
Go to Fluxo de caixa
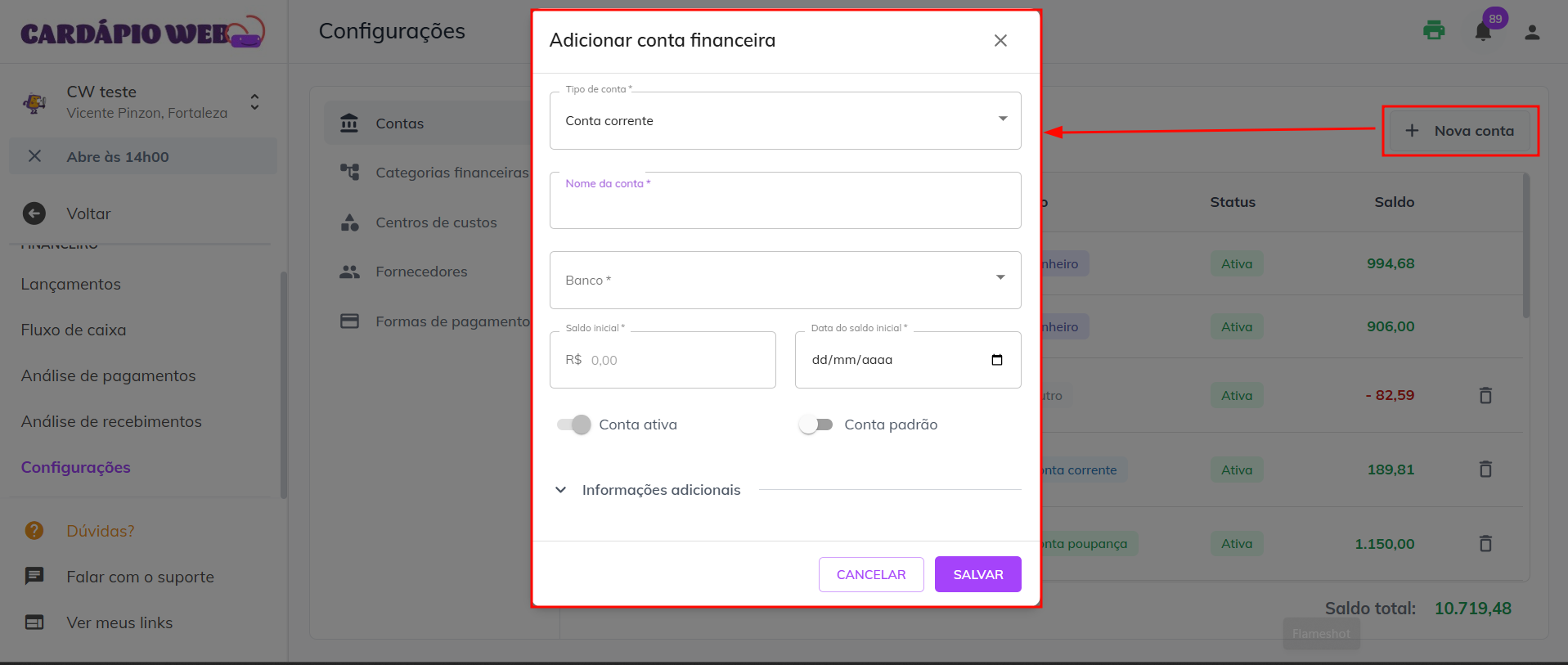(74, 330)
